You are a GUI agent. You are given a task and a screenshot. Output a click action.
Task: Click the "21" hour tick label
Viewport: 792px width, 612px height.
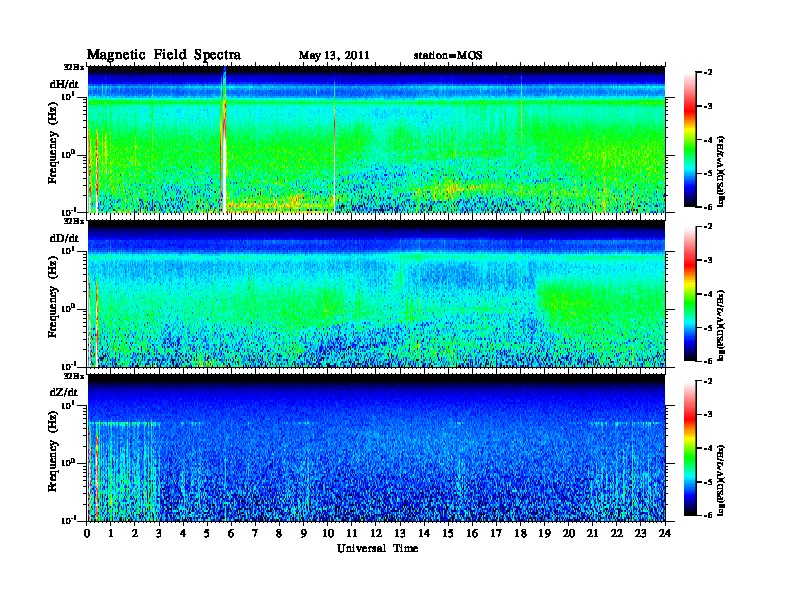coord(592,534)
